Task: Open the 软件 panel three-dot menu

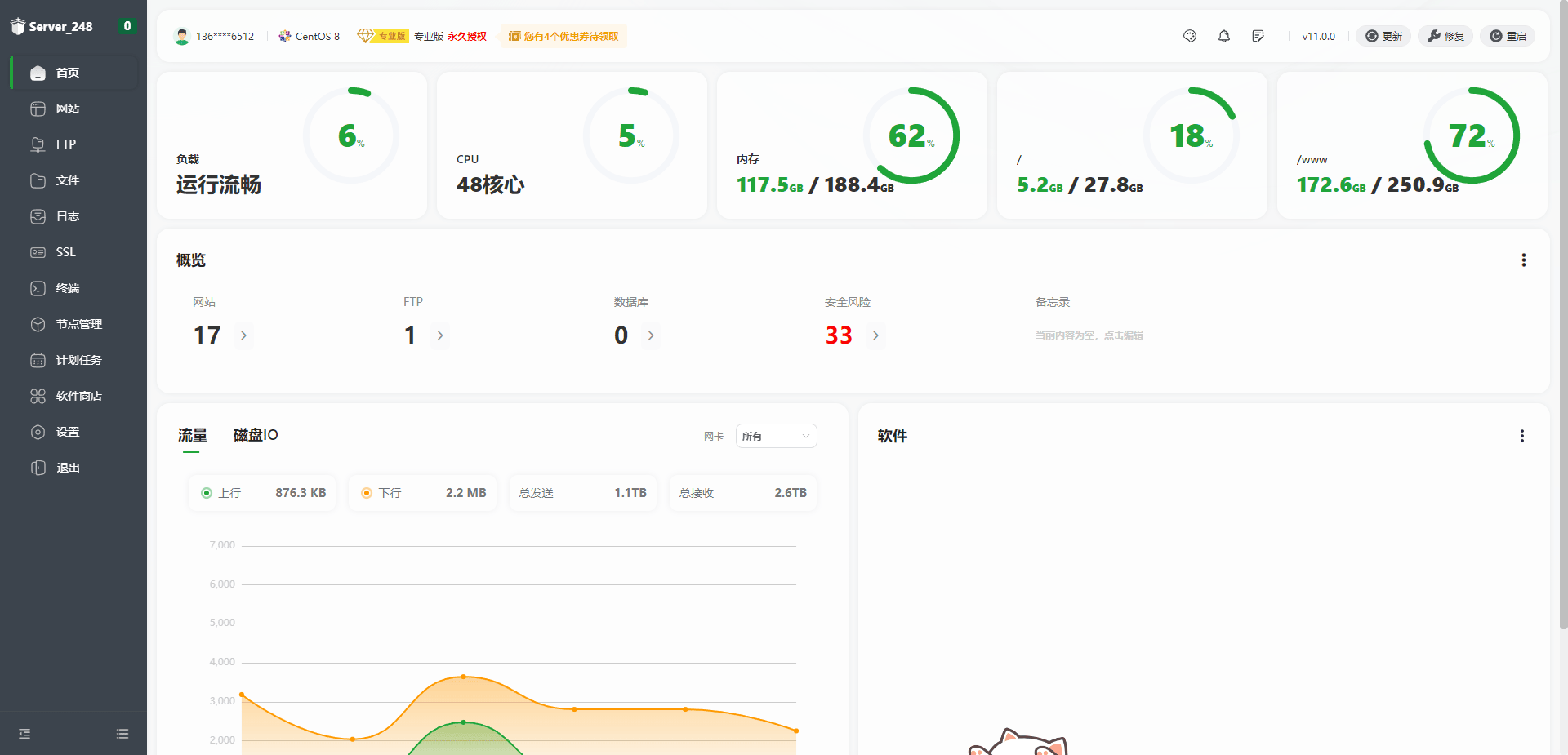Action: [x=1521, y=436]
